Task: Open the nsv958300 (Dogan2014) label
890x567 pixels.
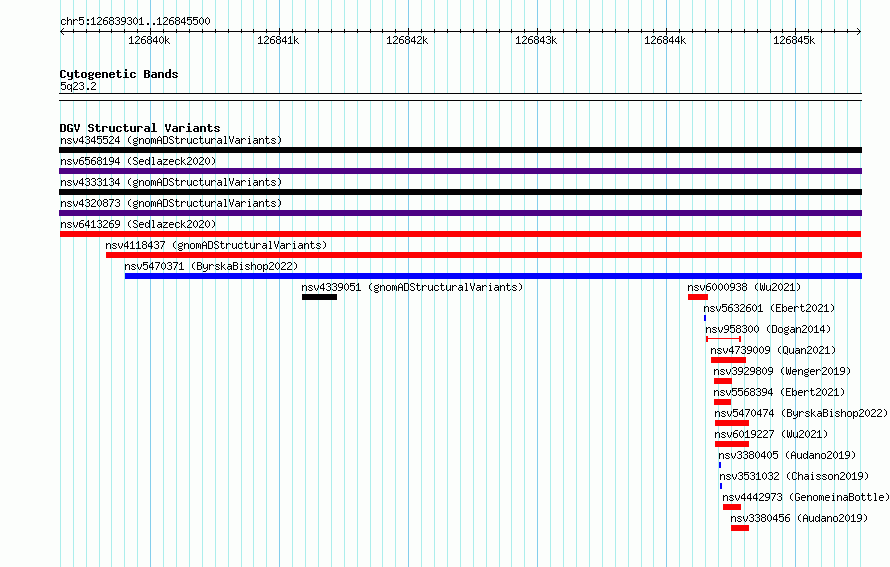Action: click(768, 329)
